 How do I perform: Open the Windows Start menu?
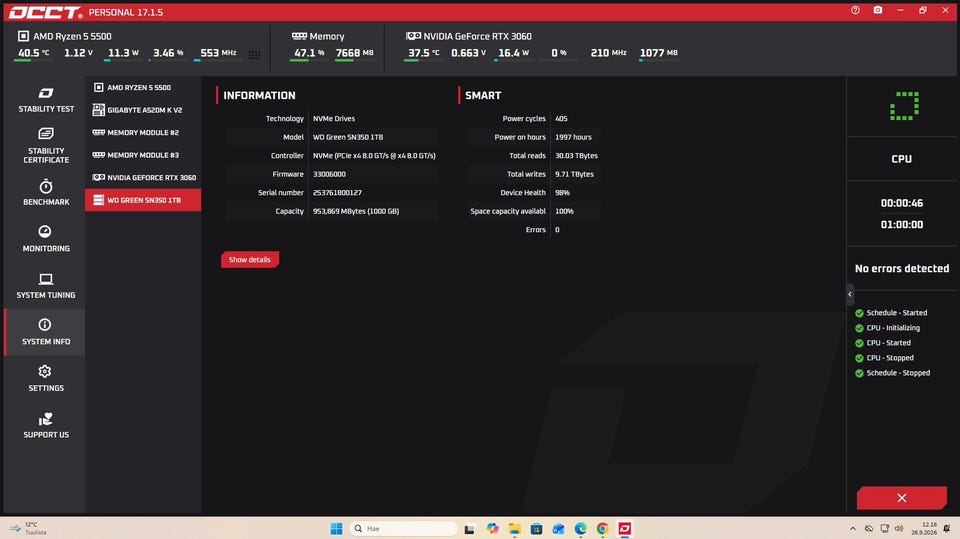(x=336, y=529)
